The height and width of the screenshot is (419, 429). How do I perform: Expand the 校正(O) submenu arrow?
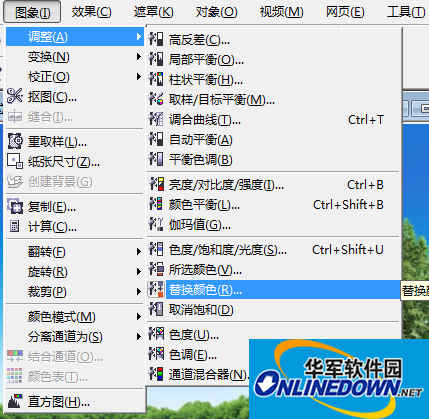139,77
